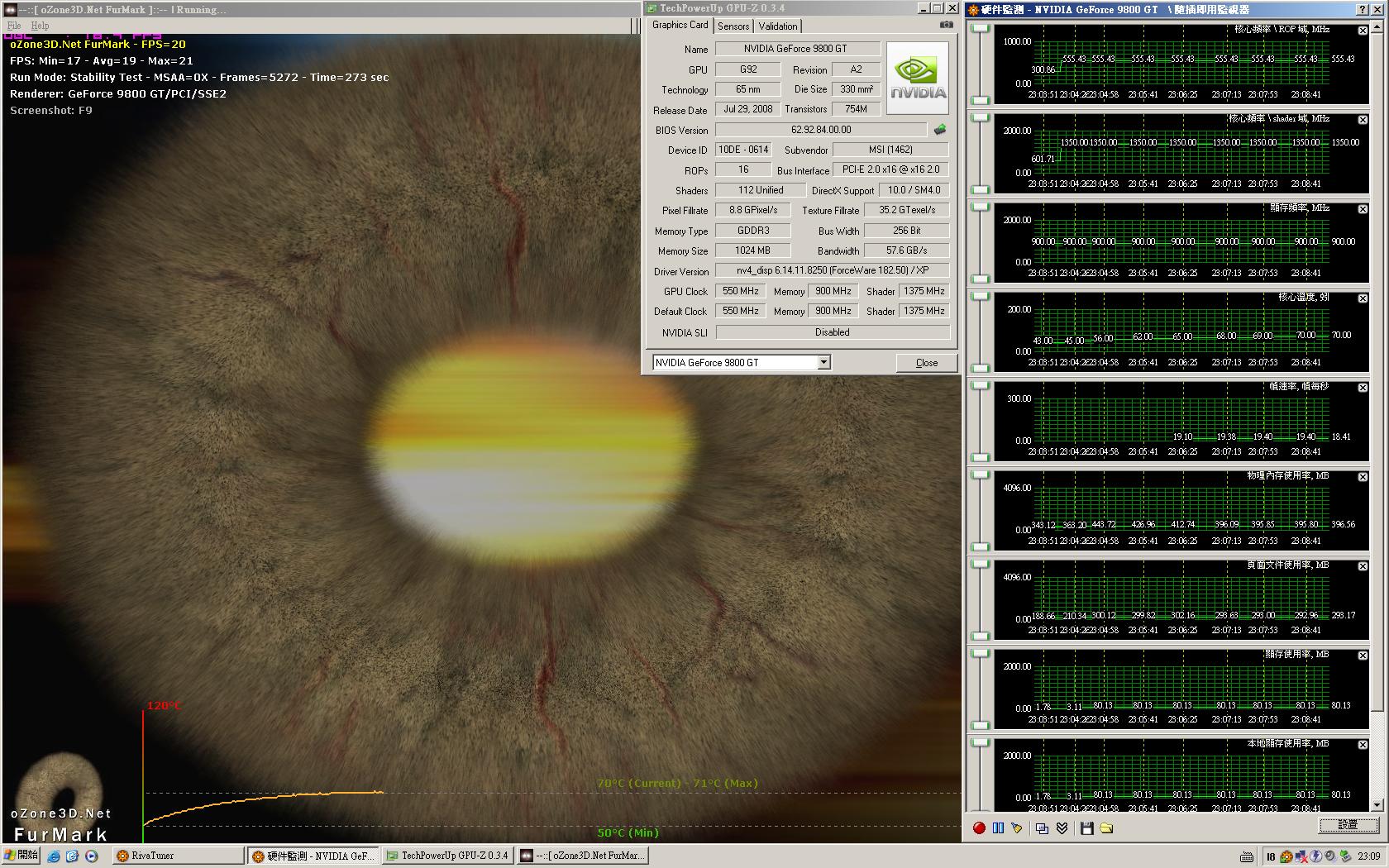Open a log with the yellow folder icon
This screenshot has width=1389, height=868.
click(1106, 827)
